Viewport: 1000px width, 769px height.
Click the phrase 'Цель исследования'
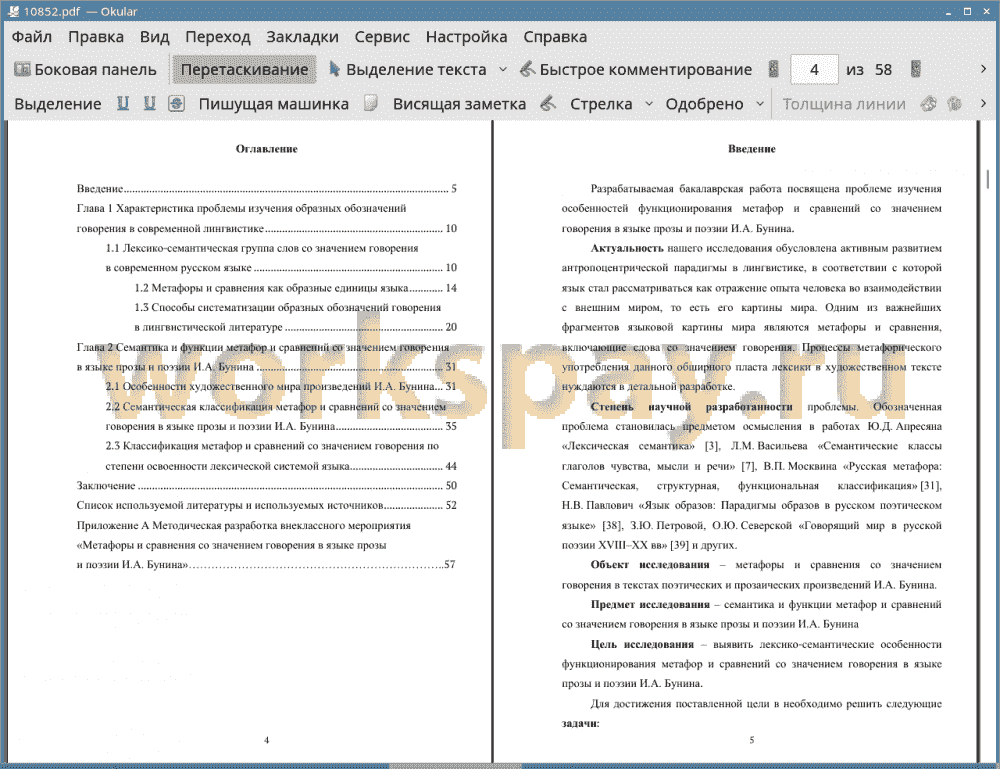click(x=642, y=644)
